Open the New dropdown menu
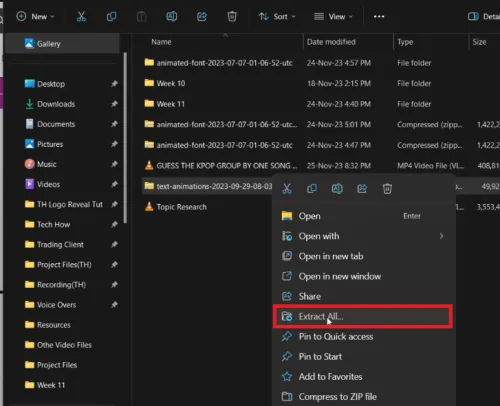Image resolution: width=500 pixels, height=406 pixels. 36,16
